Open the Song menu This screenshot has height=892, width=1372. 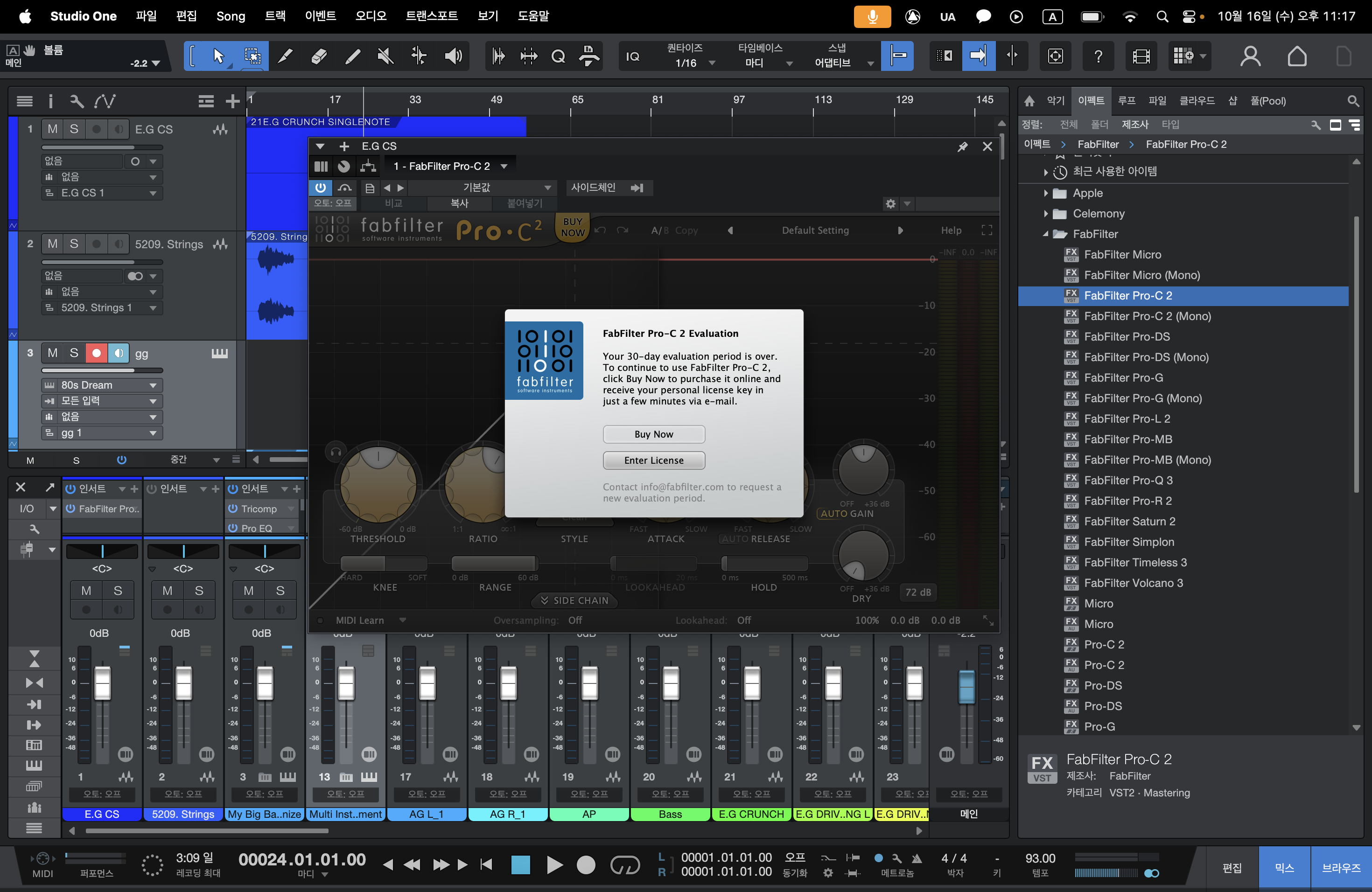coord(231,16)
